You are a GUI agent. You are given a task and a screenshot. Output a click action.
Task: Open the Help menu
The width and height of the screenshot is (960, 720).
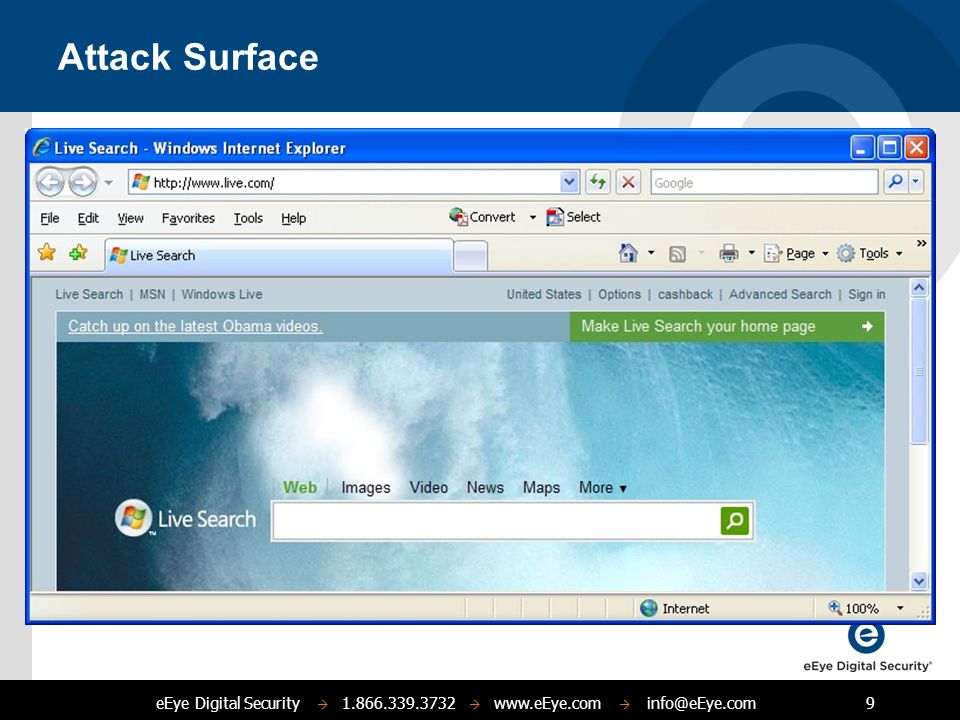293,218
